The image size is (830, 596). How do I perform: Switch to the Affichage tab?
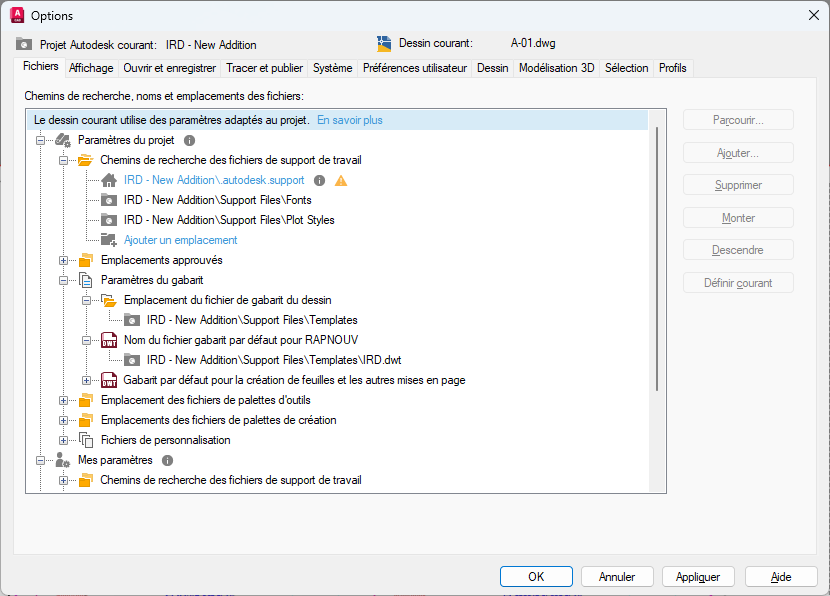pyautogui.click(x=91, y=68)
